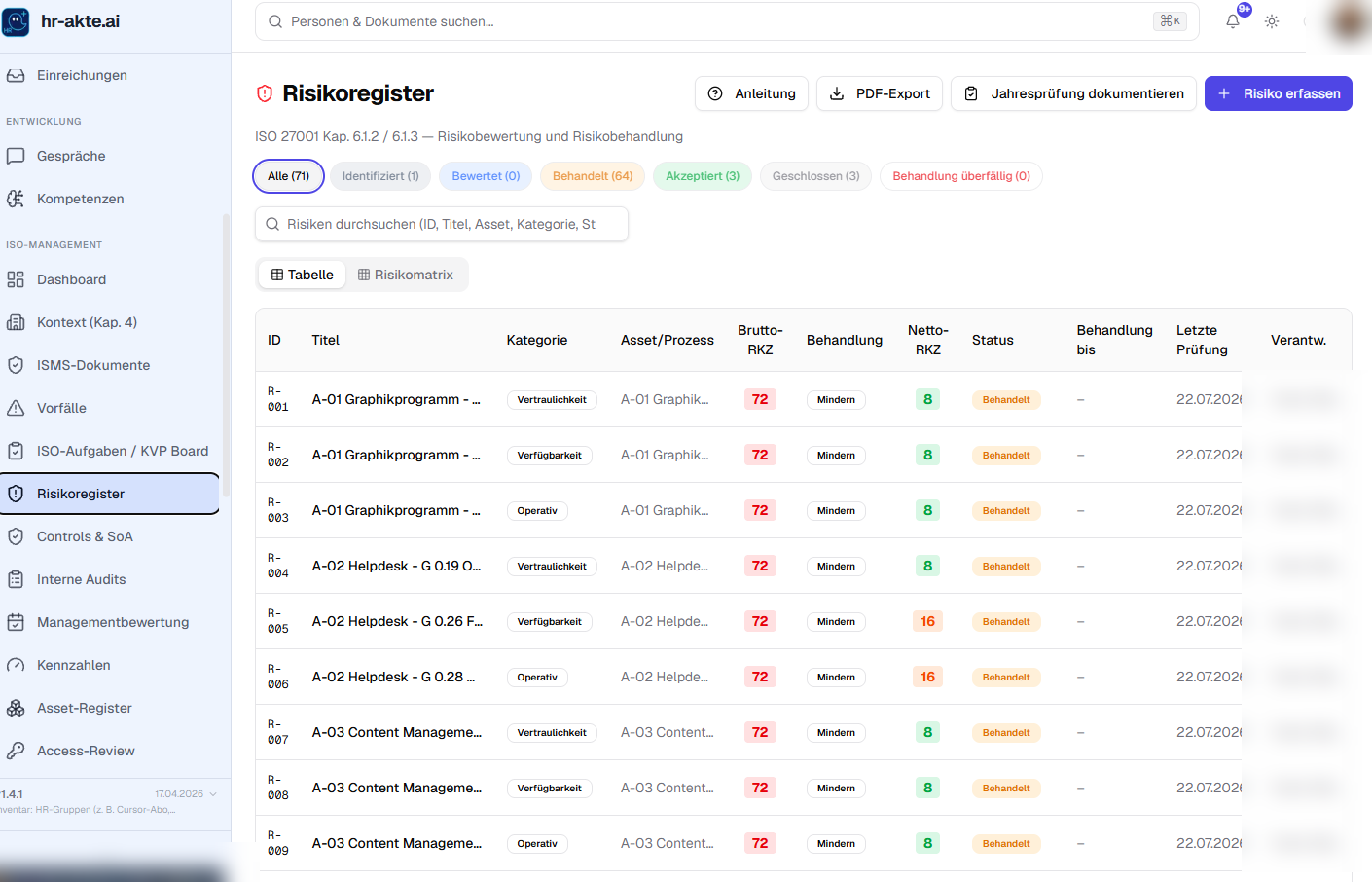1372x882 pixels.
Task: Click the plus icon in Risiko erfassen
Action: [1224, 93]
